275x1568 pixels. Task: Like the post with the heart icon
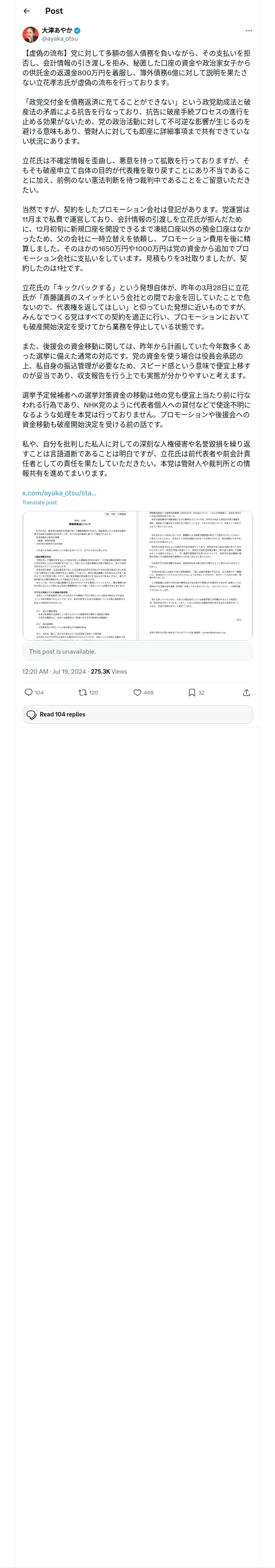pos(137,693)
